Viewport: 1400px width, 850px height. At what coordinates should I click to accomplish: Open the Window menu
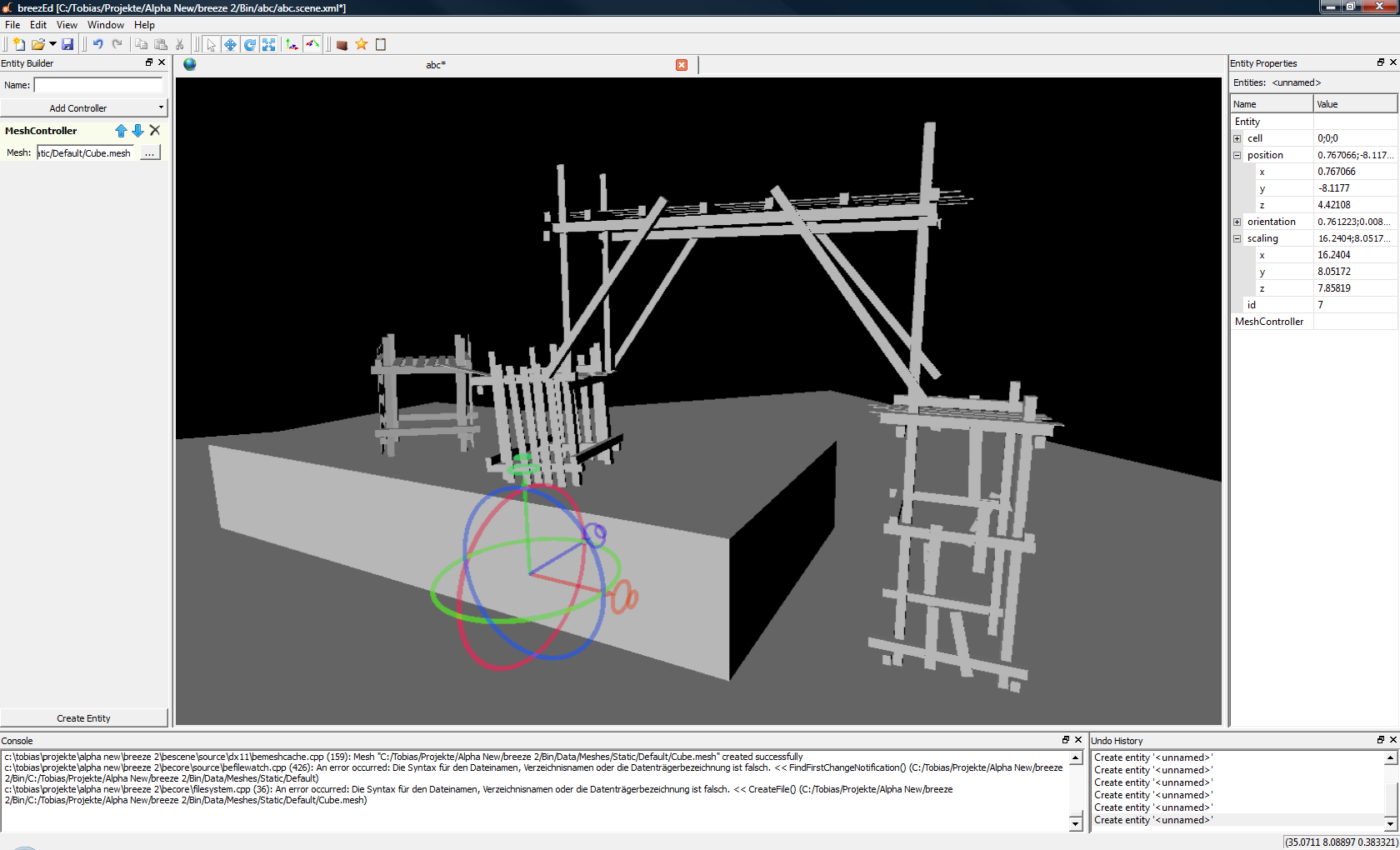(105, 25)
